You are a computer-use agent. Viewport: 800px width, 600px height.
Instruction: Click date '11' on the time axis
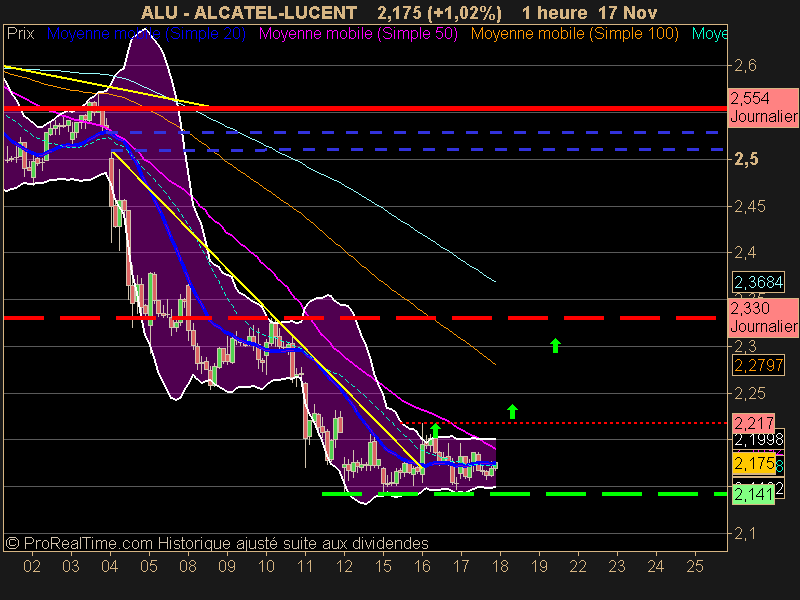[305, 566]
